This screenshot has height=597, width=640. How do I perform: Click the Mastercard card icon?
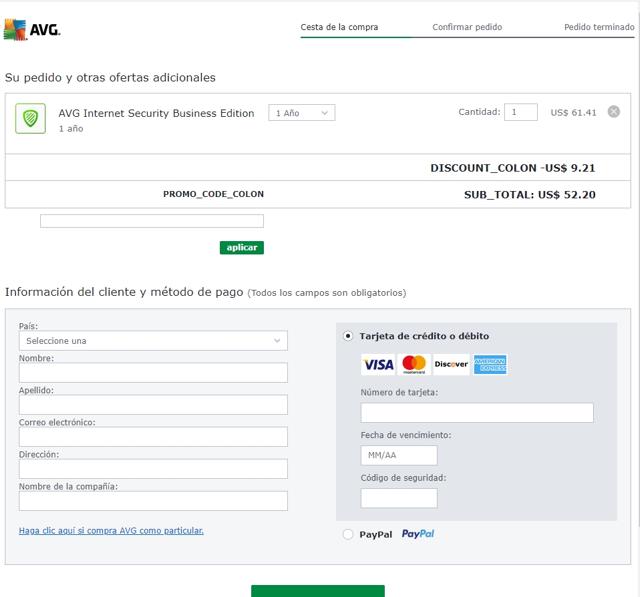pyautogui.click(x=414, y=364)
